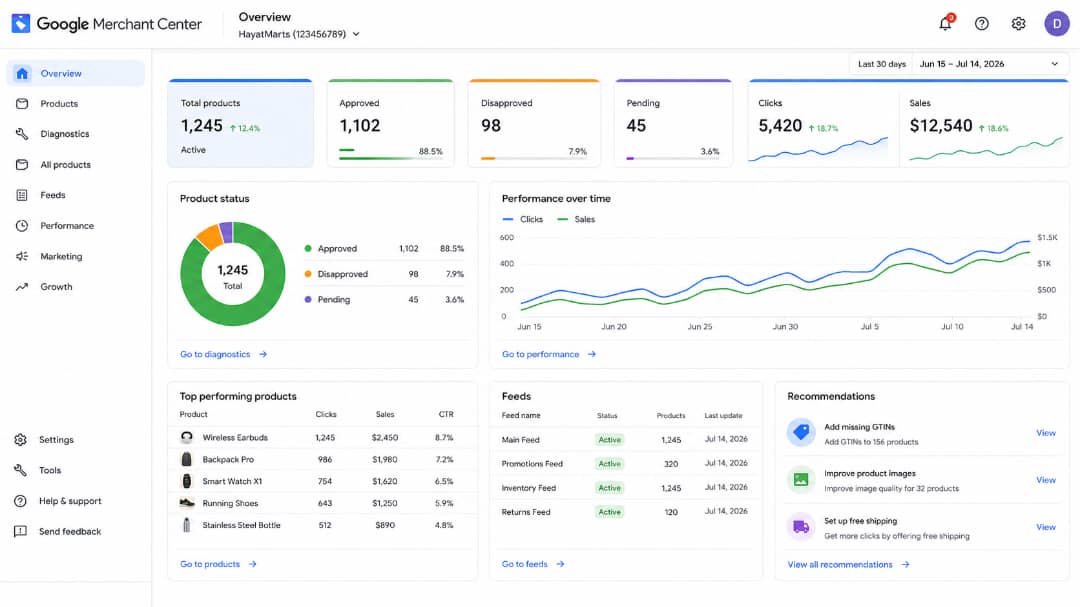This screenshot has width=1080, height=607.
Task: Click the Backpack Pro product thumbnail
Action: 187,459
